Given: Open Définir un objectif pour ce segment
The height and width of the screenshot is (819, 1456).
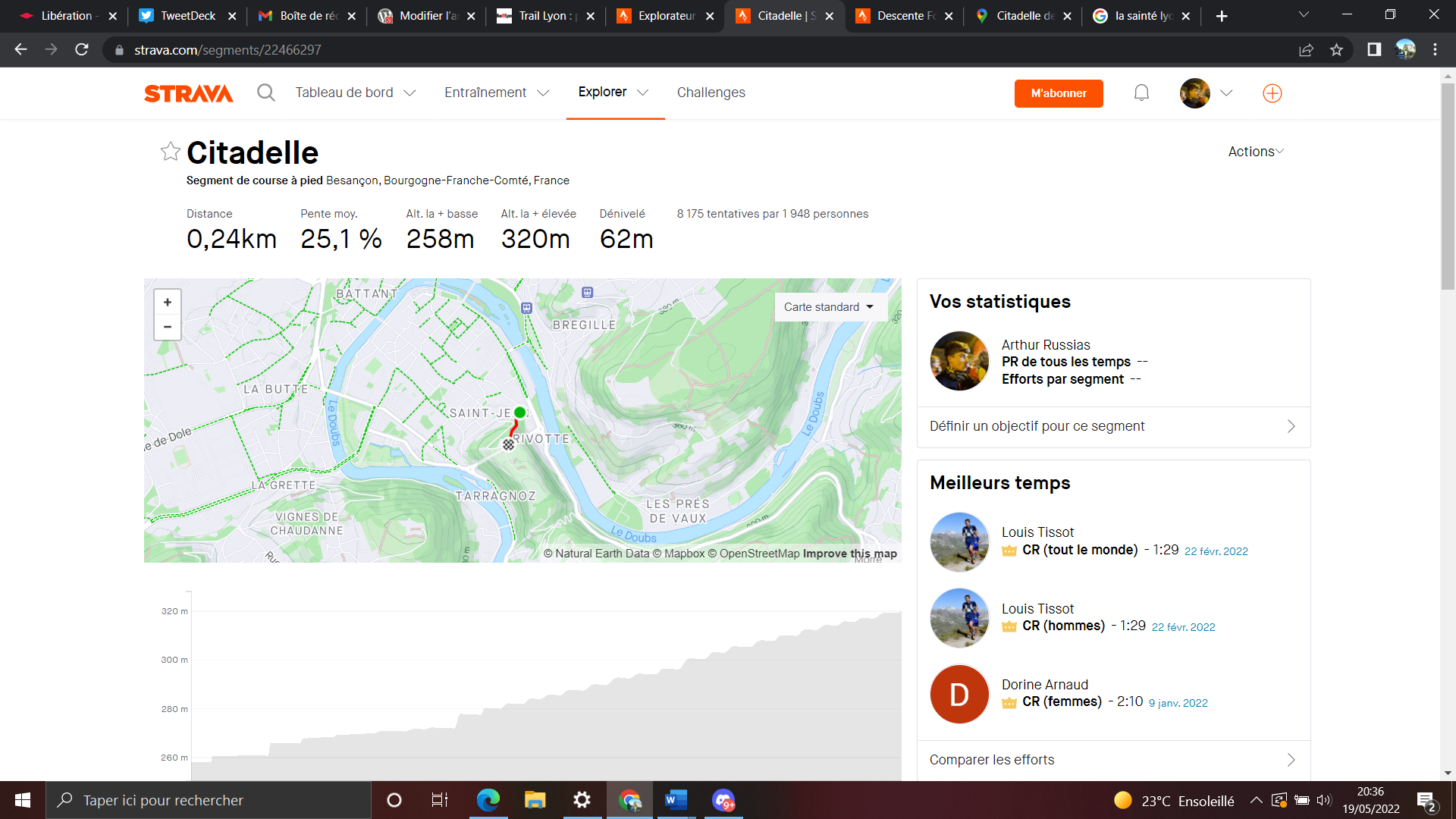Looking at the screenshot, I should [x=1112, y=426].
